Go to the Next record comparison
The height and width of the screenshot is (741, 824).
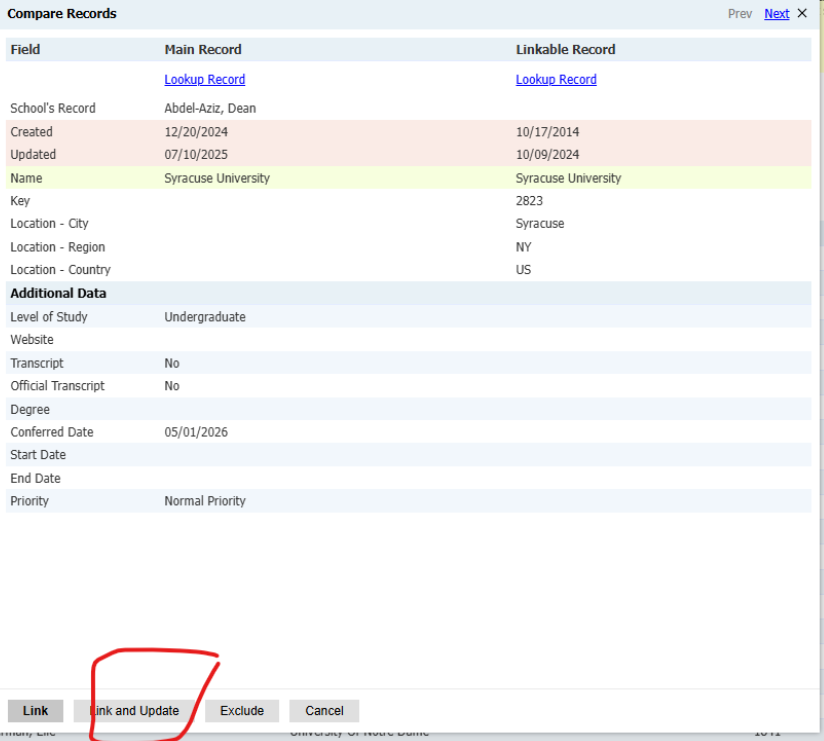776,14
